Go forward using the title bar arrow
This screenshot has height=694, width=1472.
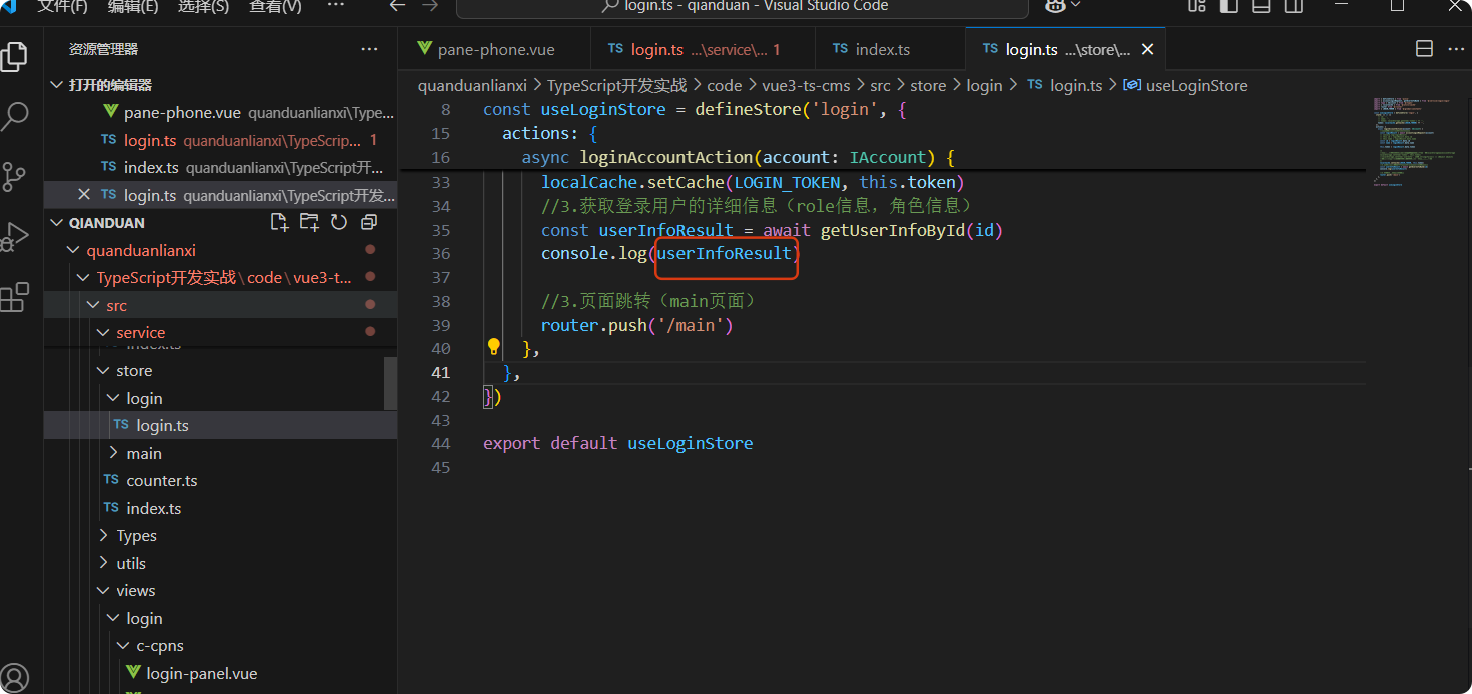coord(430,6)
